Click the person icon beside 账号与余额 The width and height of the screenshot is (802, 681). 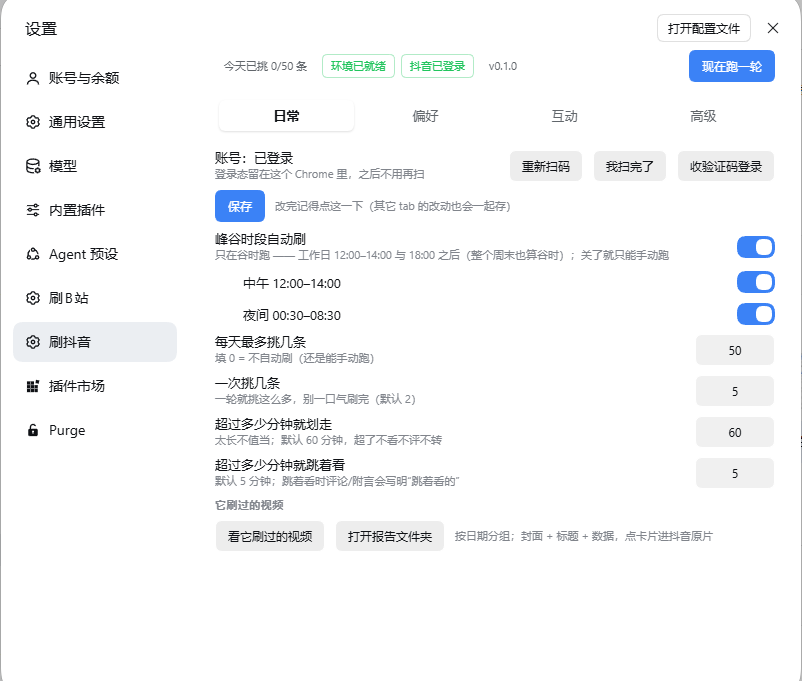[33, 78]
